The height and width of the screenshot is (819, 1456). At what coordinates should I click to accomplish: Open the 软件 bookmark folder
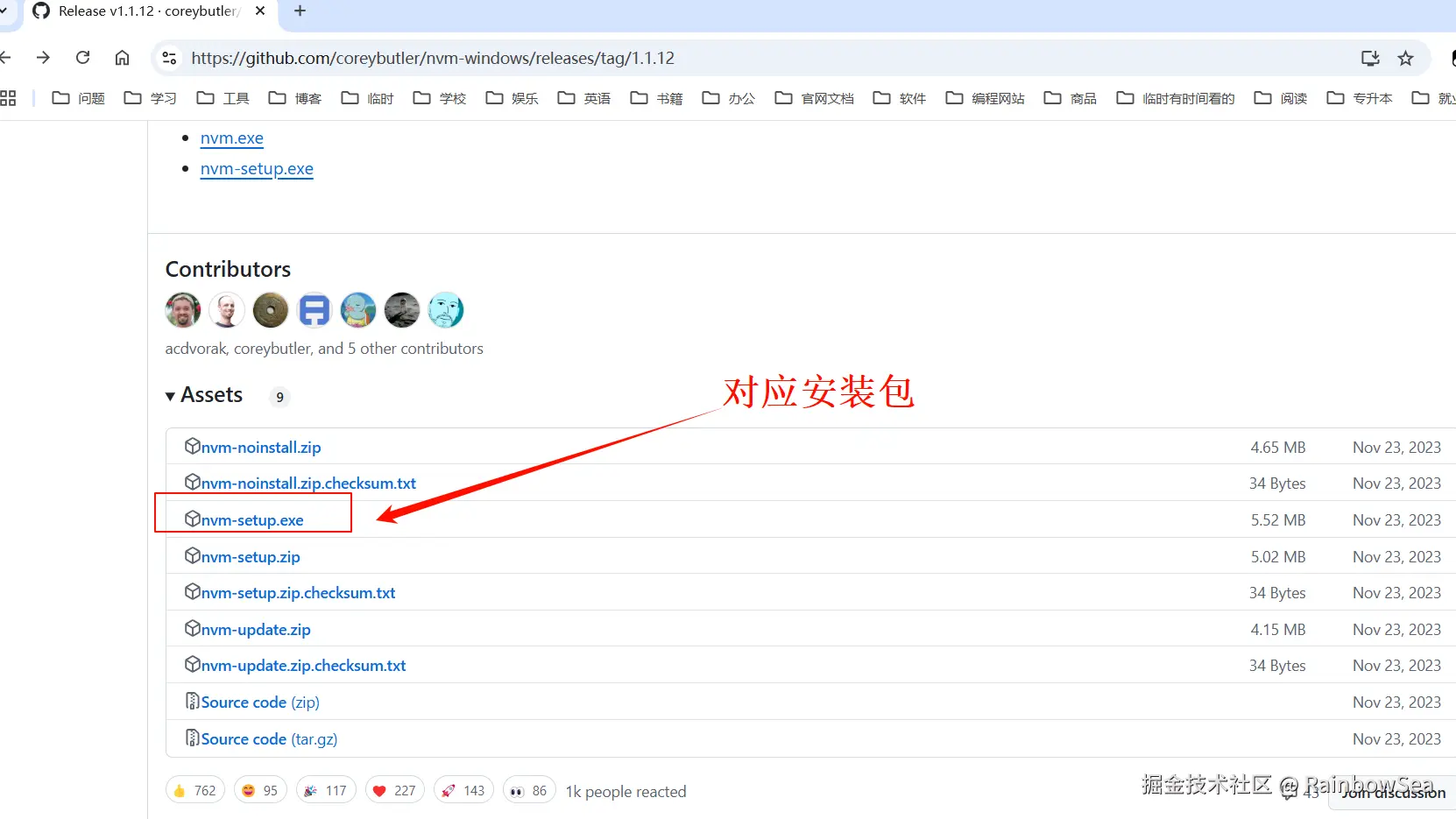point(900,98)
